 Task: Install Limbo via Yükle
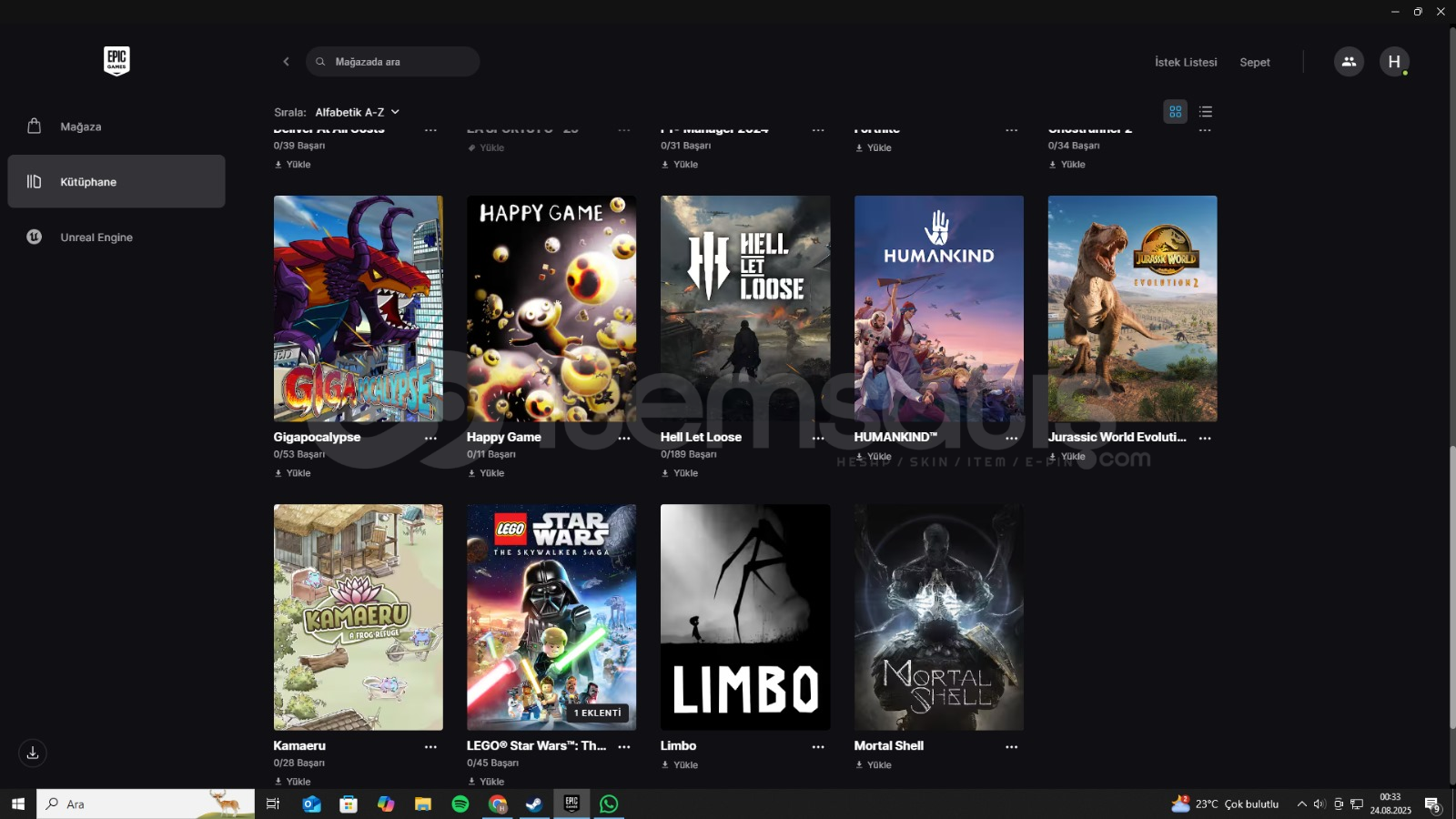pos(680,765)
